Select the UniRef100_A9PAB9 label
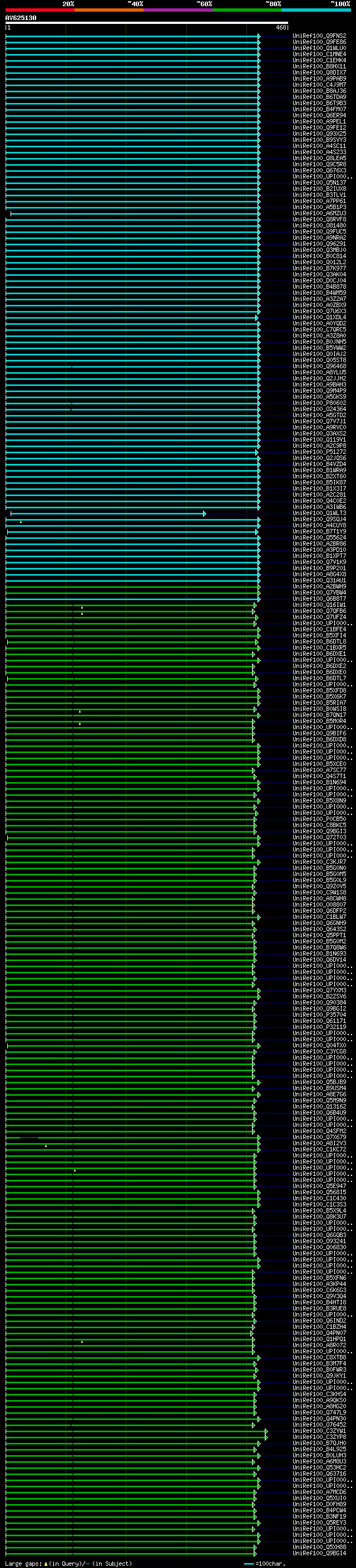The width and height of the screenshot is (356, 1568). point(319,78)
